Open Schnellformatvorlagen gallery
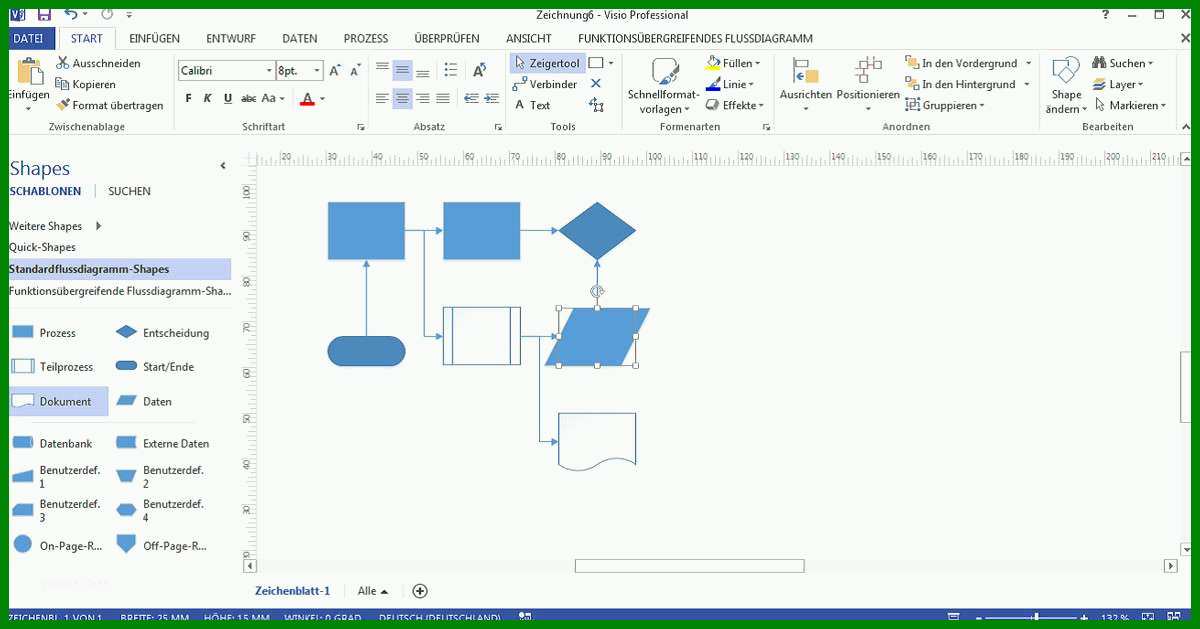This screenshot has height=629, width=1200. click(664, 86)
